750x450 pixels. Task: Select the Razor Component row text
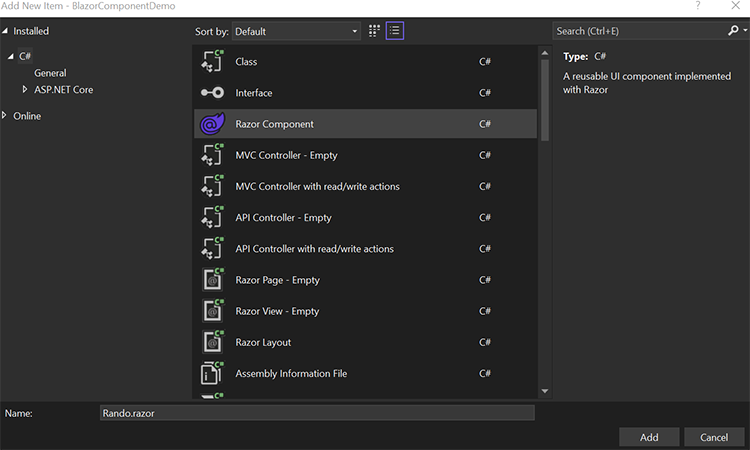pyautogui.click(x=275, y=124)
